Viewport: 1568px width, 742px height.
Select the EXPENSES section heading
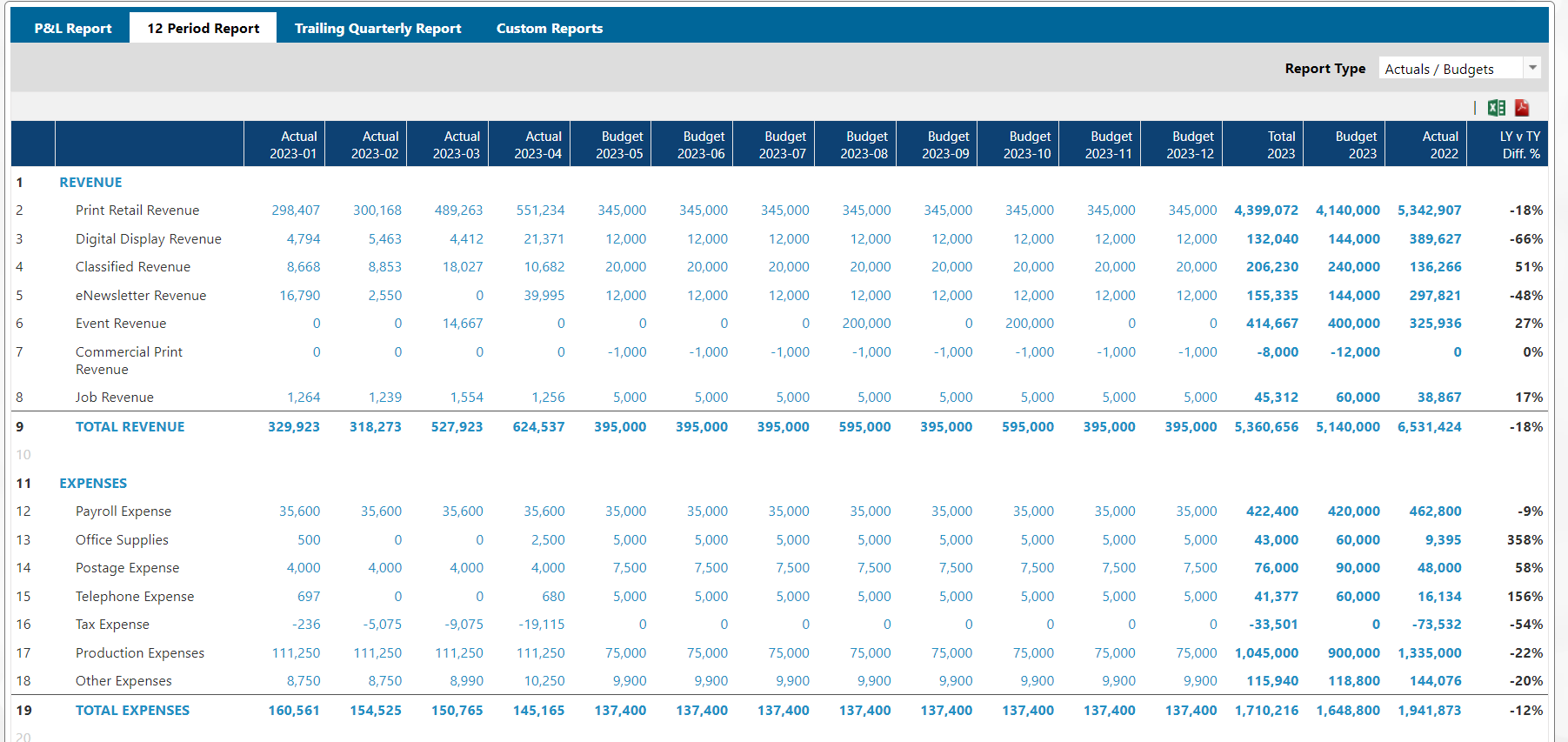93,484
